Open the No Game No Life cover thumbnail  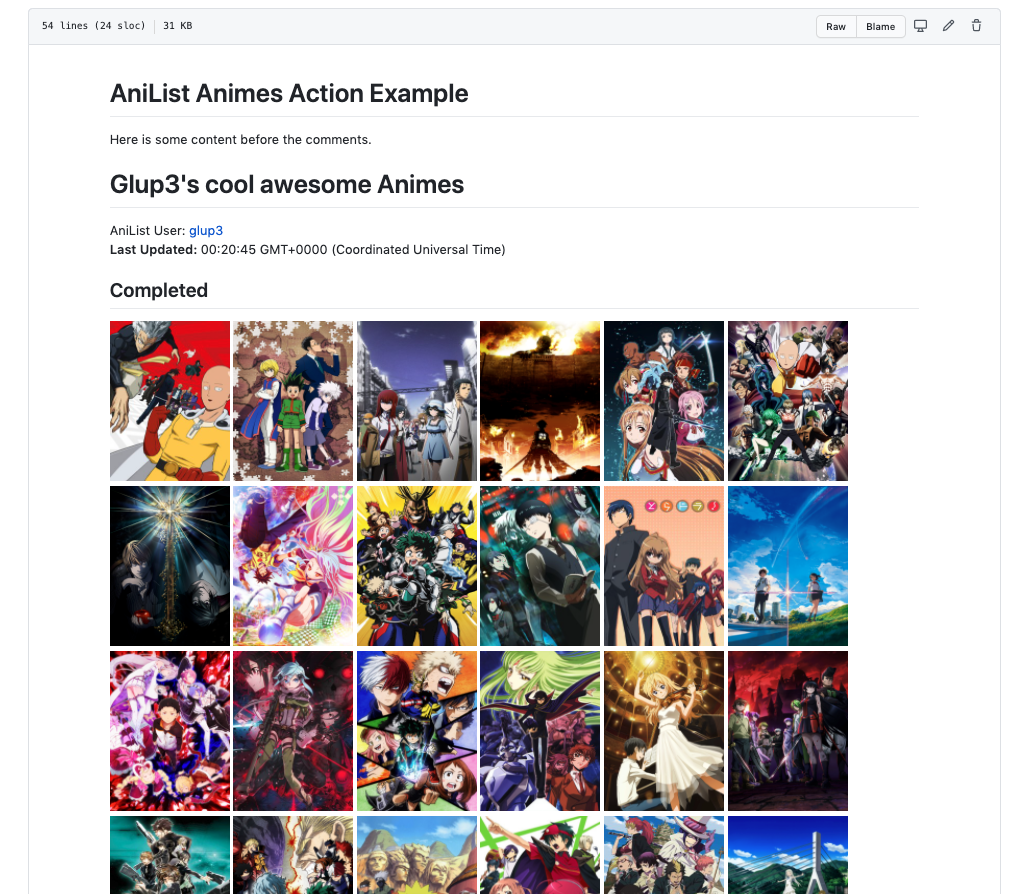[293, 566]
